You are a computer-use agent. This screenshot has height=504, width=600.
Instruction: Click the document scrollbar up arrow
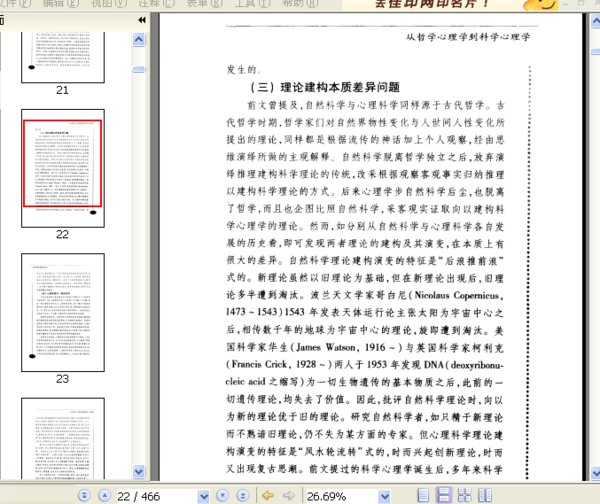coord(596,21)
